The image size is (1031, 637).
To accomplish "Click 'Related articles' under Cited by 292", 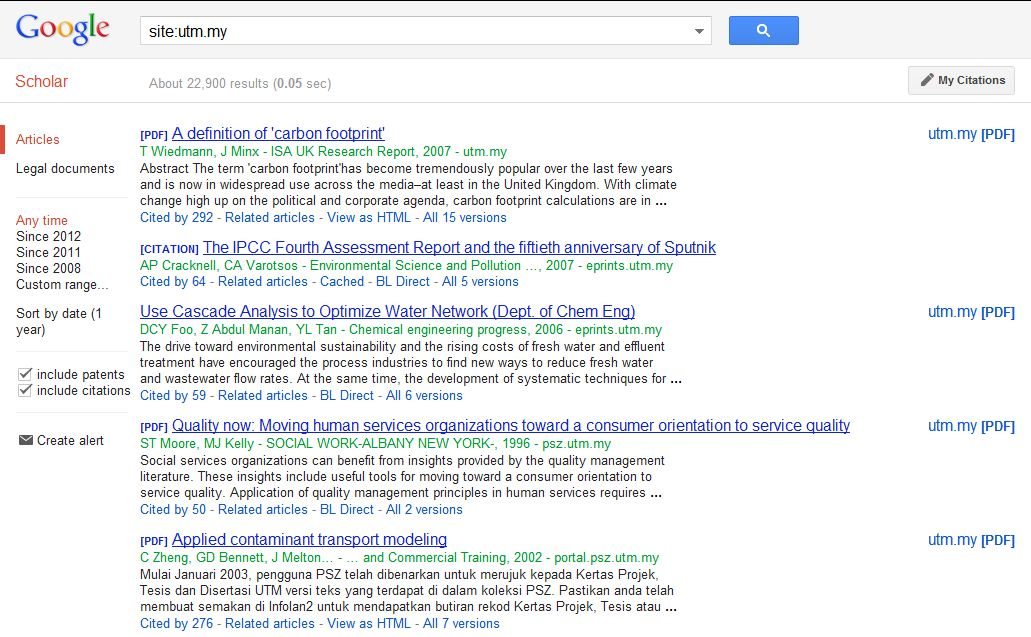I will tap(270, 218).
